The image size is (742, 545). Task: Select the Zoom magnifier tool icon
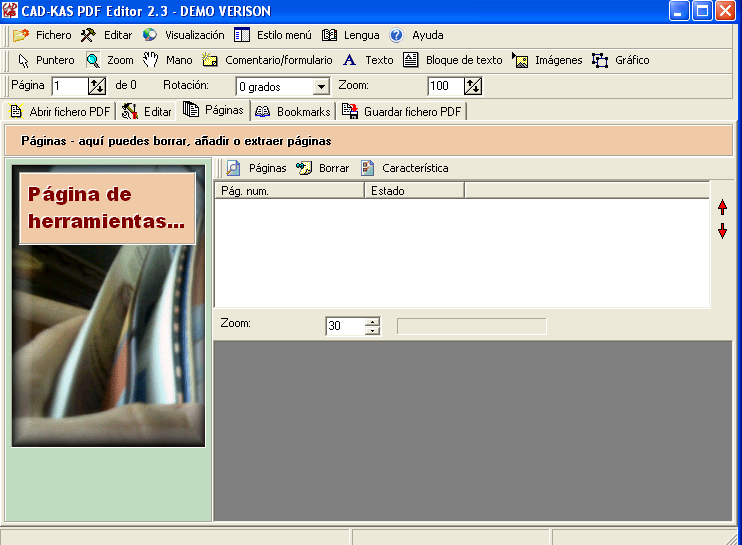[x=93, y=61]
